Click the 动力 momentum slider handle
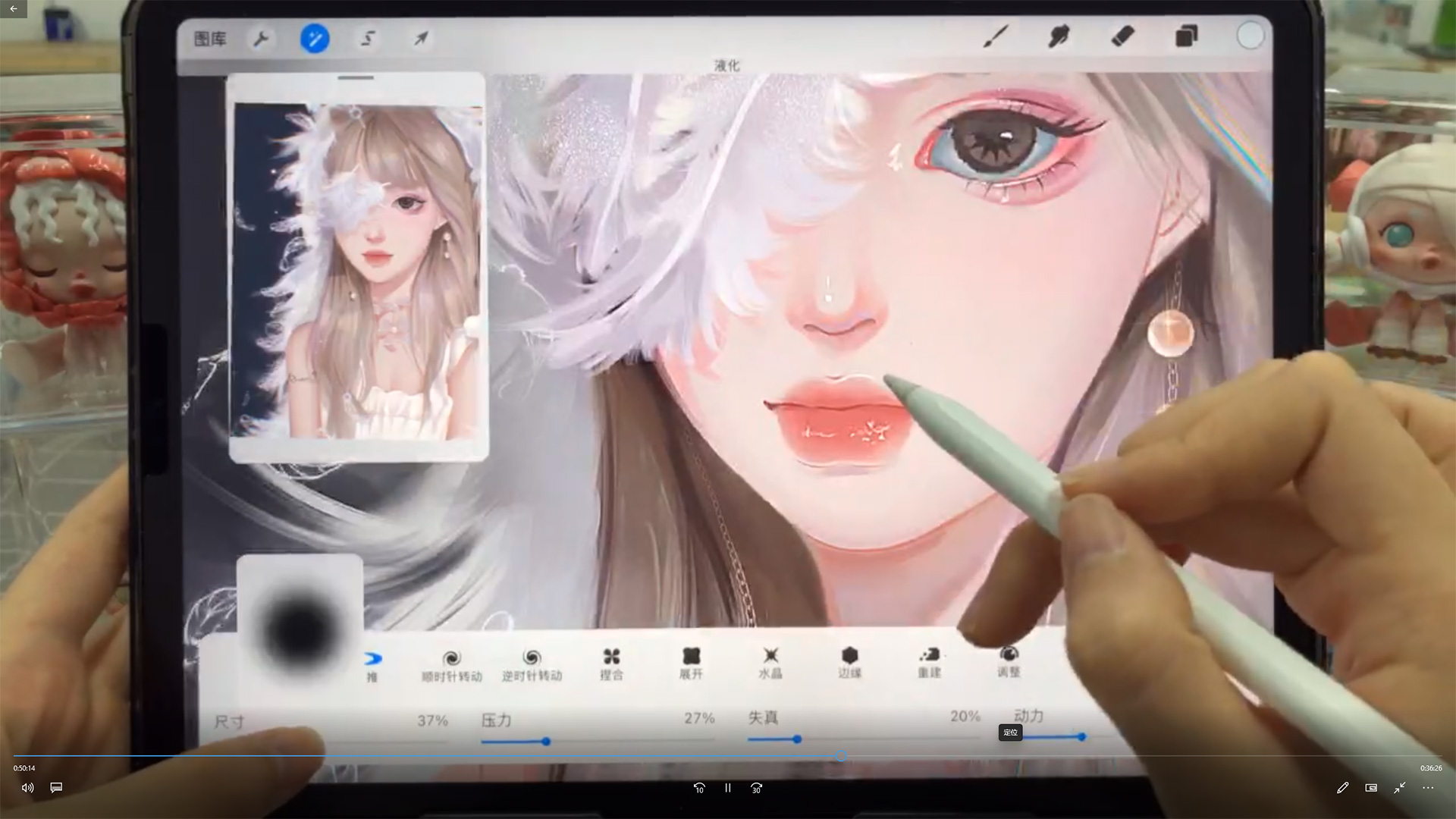1456x819 pixels. [1082, 736]
